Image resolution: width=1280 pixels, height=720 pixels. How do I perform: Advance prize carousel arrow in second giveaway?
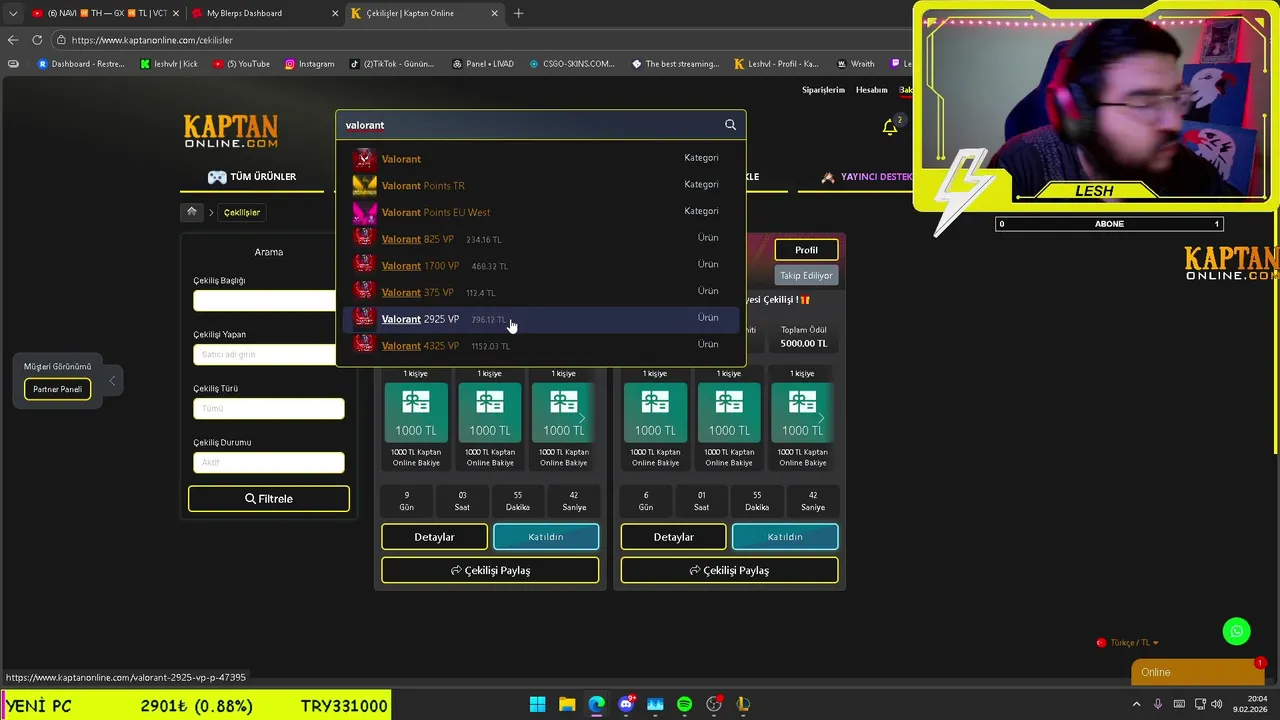coord(821,418)
